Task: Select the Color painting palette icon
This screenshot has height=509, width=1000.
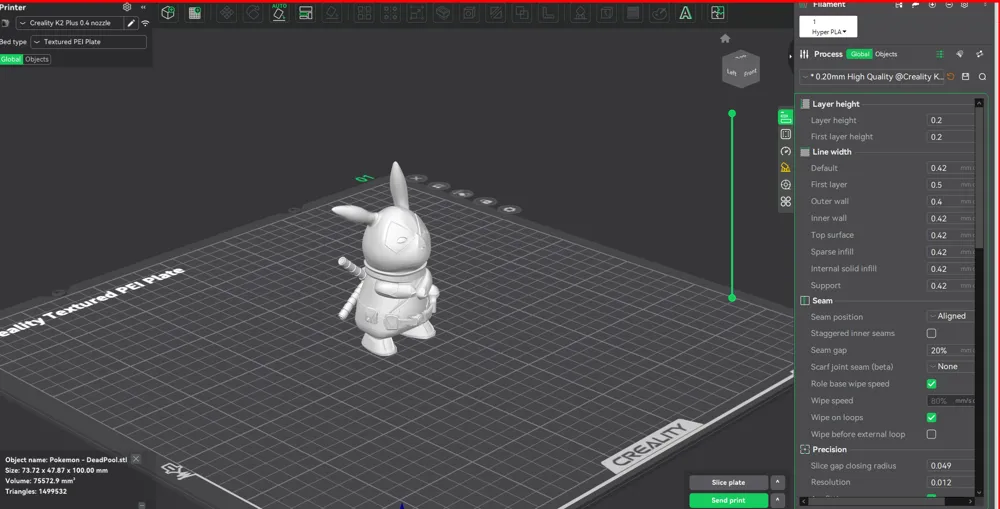Action: 659,13
